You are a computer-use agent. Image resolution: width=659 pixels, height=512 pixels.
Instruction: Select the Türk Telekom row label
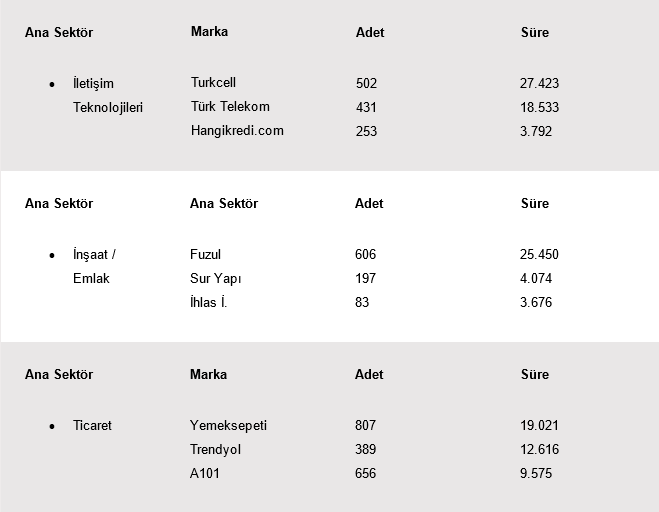(x=230, y=107)
